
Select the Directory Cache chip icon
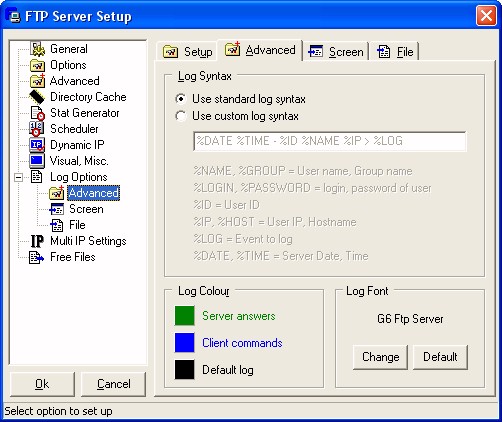click(x=37, y=97)
